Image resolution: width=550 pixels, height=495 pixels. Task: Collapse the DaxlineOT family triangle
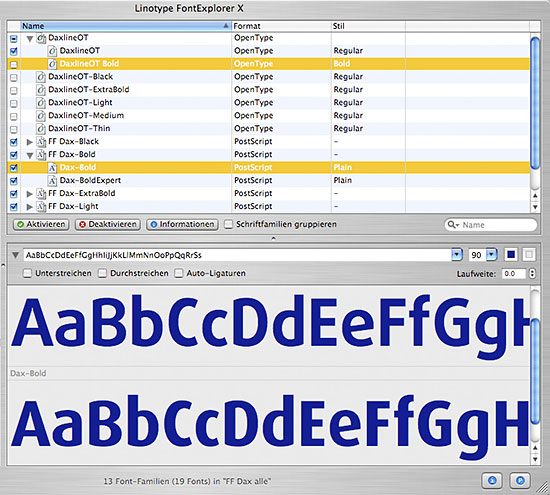(30, 39)
